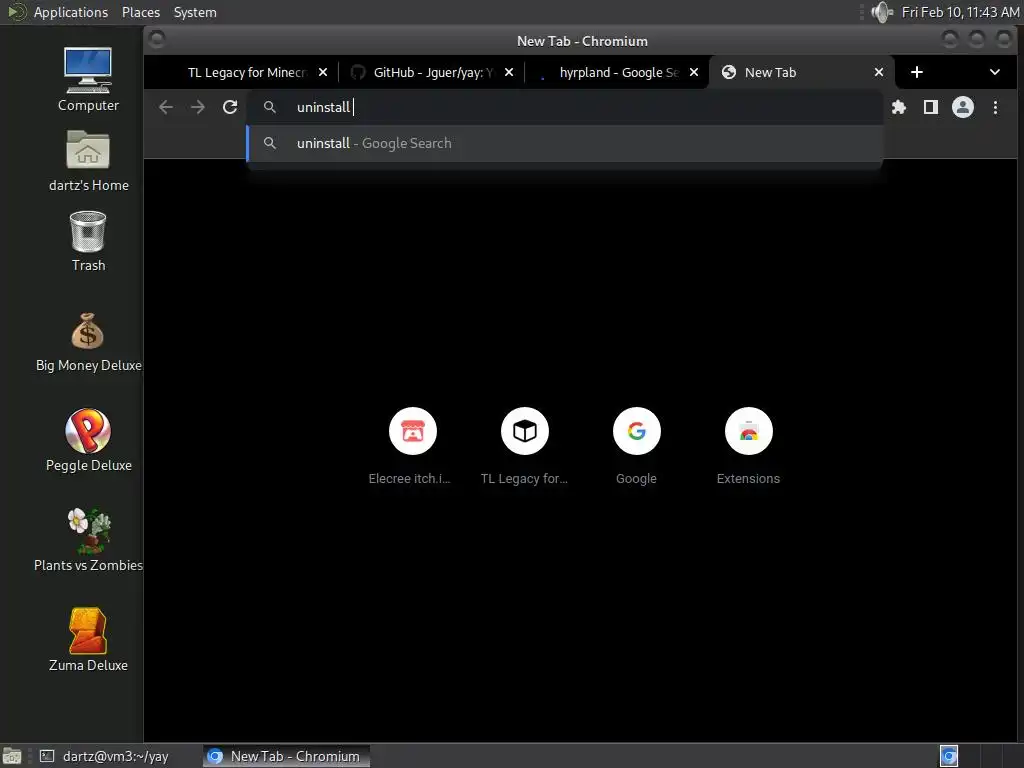The image size is (1024, 768).
Task: Select uninstall Google Search suggestion
Action: coord(565,143)
